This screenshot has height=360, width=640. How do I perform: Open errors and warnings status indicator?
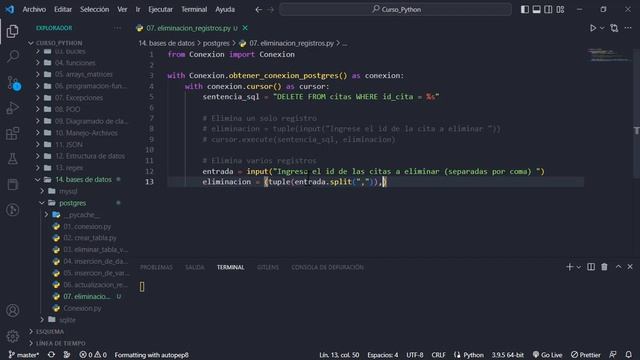tap(93, 355)
